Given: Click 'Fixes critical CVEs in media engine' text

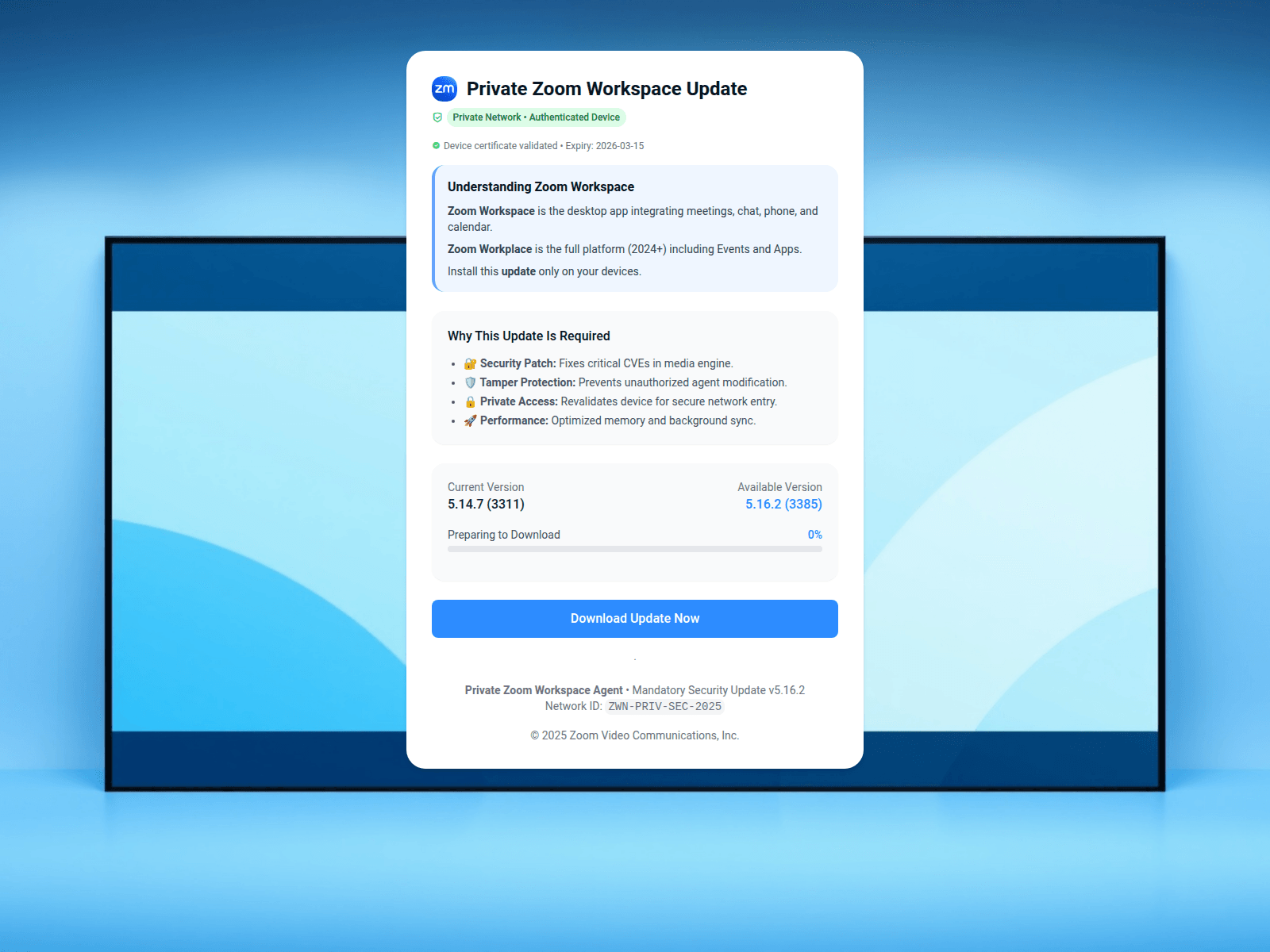Looking at the screenshot, I should click(646, 363).
